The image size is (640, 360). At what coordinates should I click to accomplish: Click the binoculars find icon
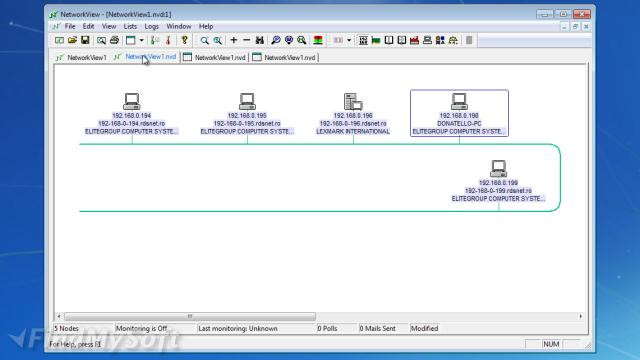260,40
